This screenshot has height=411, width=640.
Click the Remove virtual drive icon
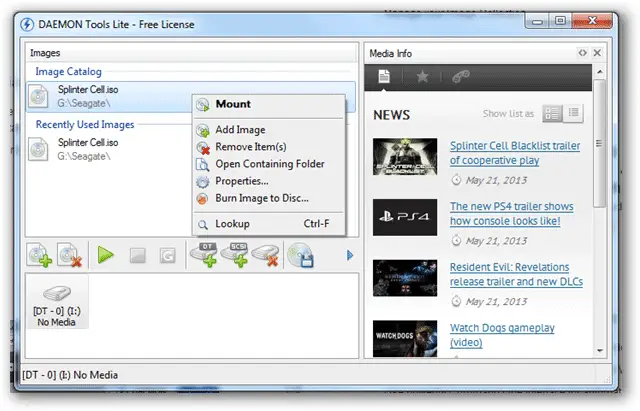pyautogui.click(x=265, y=255)
